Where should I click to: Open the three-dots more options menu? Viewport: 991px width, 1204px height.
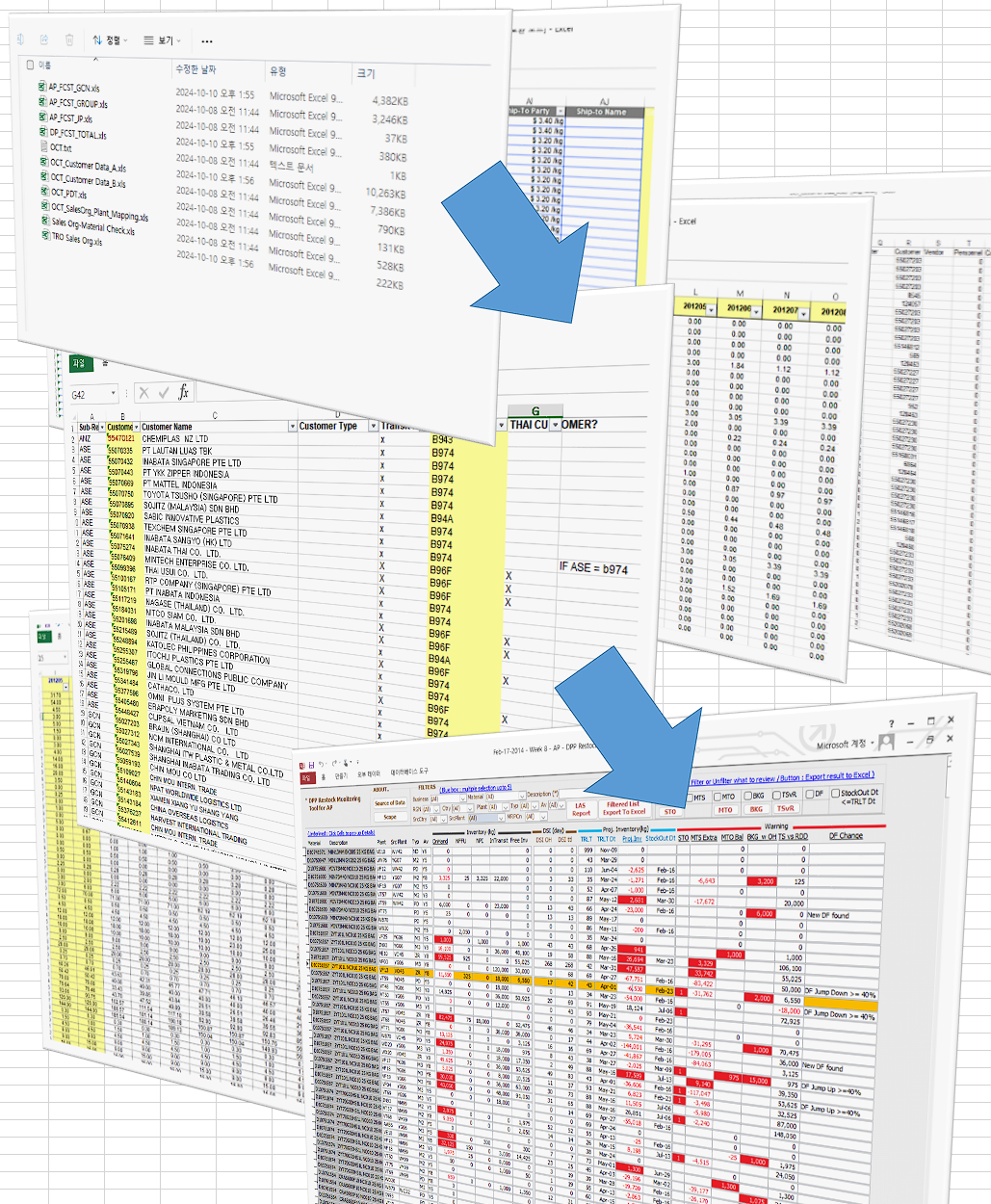207,41
